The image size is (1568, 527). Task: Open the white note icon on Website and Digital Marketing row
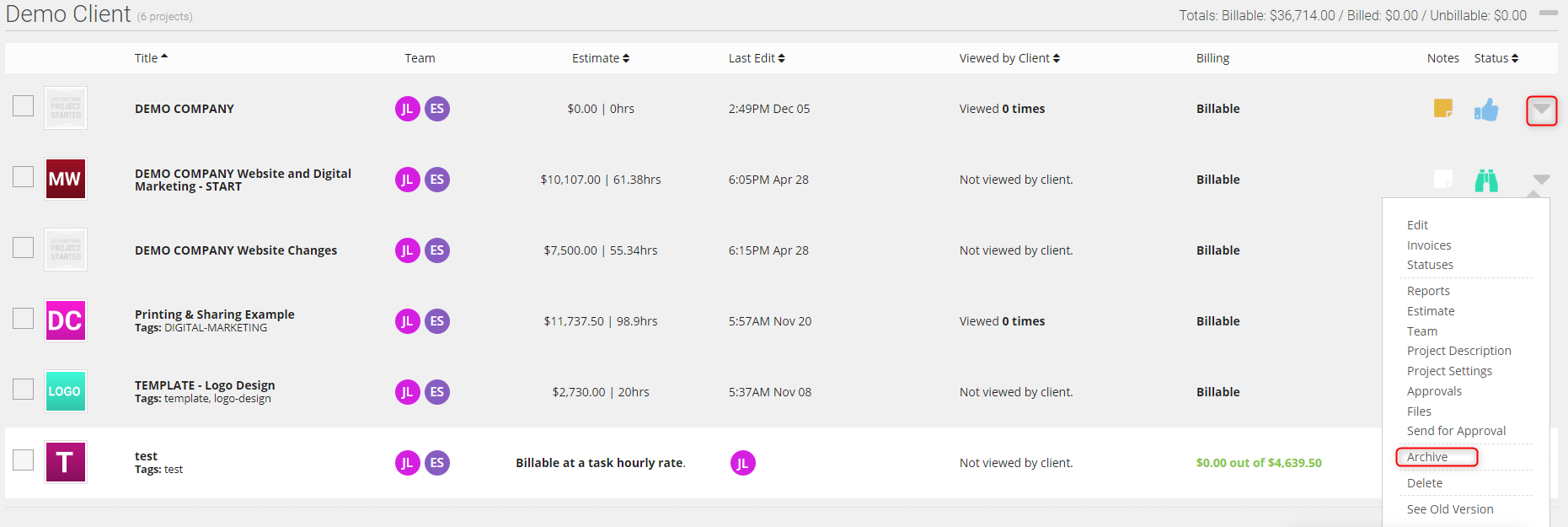(x=1442, y=180)
